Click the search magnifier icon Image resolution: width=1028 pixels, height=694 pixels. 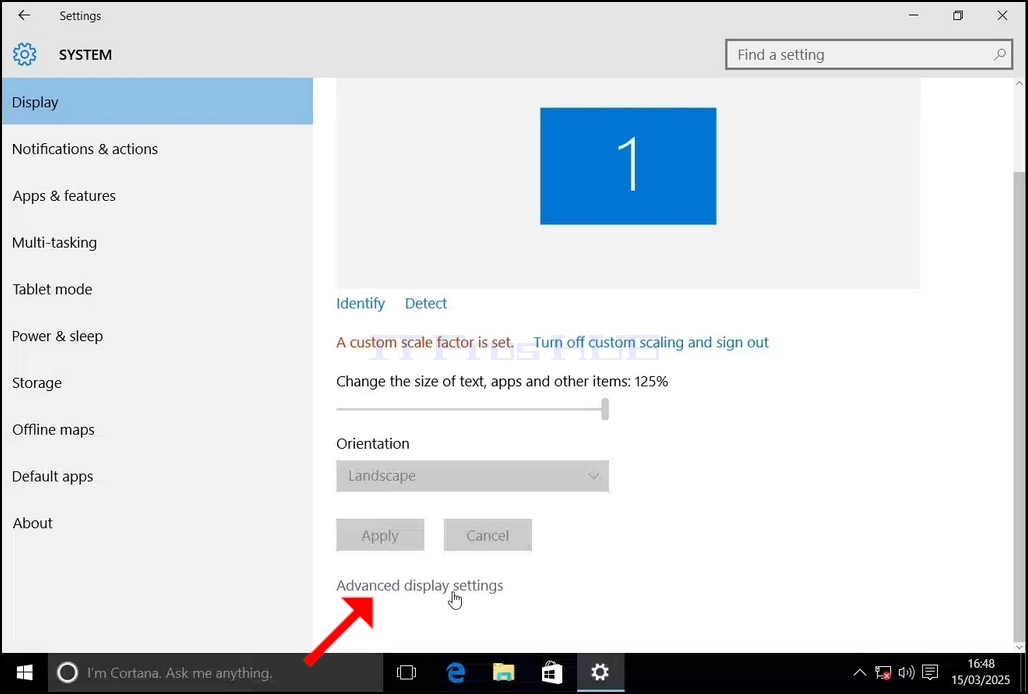click(999, 54)
